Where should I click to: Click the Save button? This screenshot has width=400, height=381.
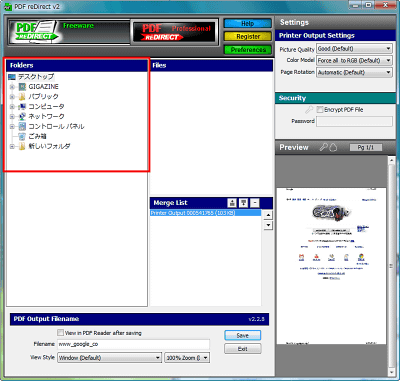pyautogui.click(x=243, y=335)
